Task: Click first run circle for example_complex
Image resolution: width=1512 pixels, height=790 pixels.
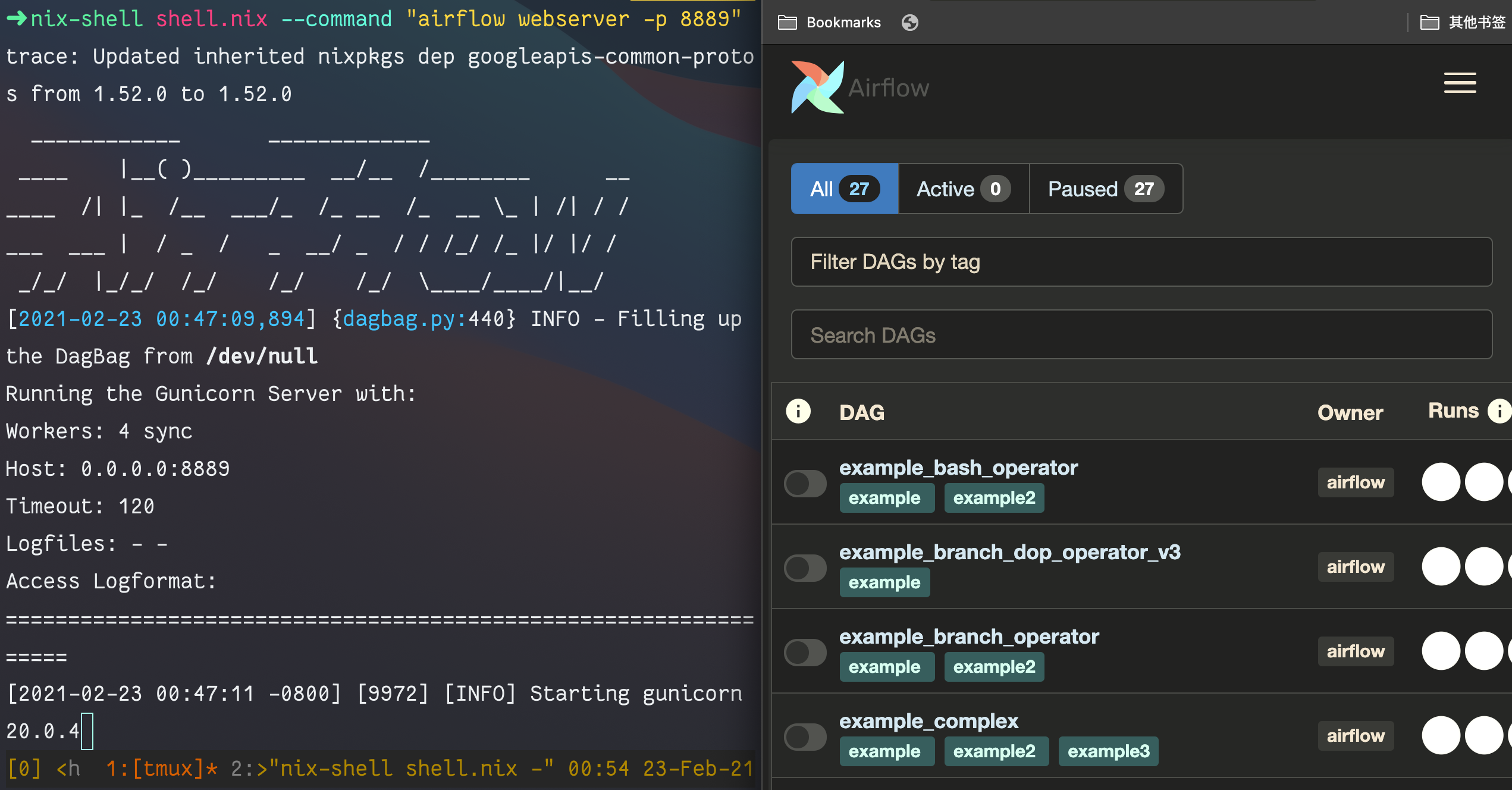Action: [1441, 735]
